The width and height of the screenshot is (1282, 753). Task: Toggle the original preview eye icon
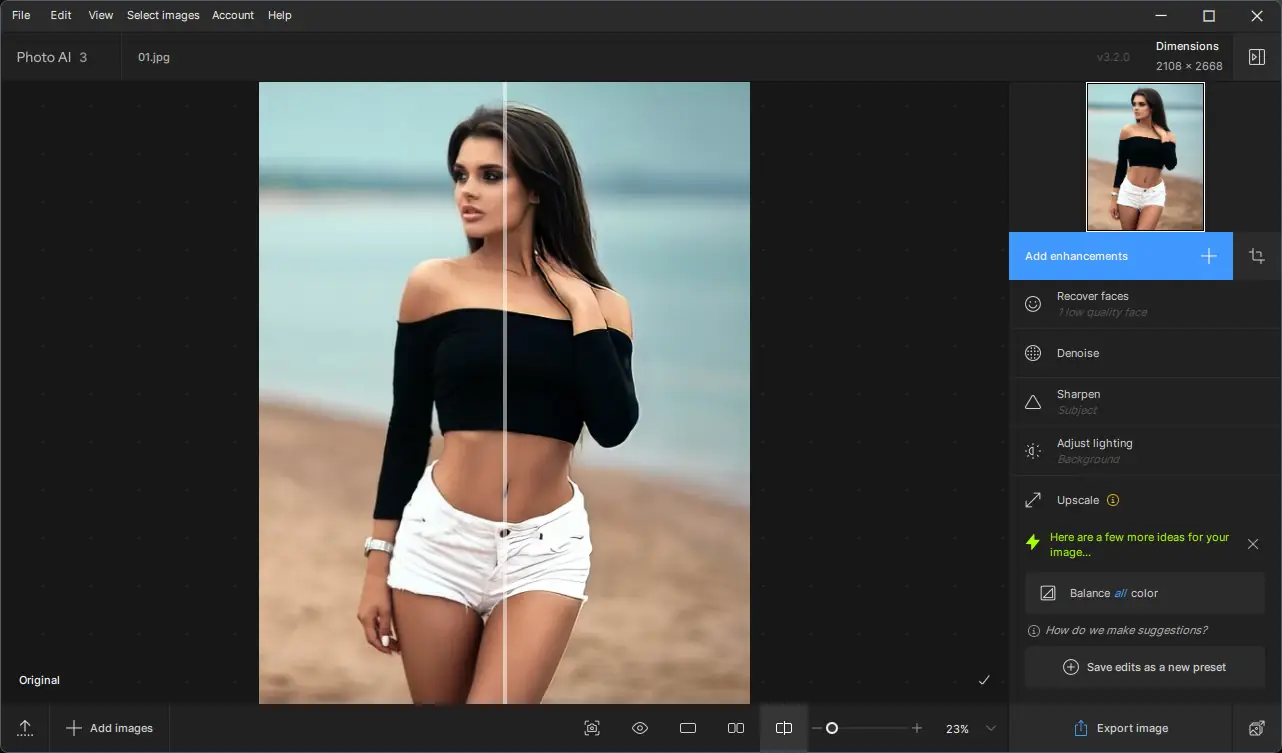coord(640,728)
